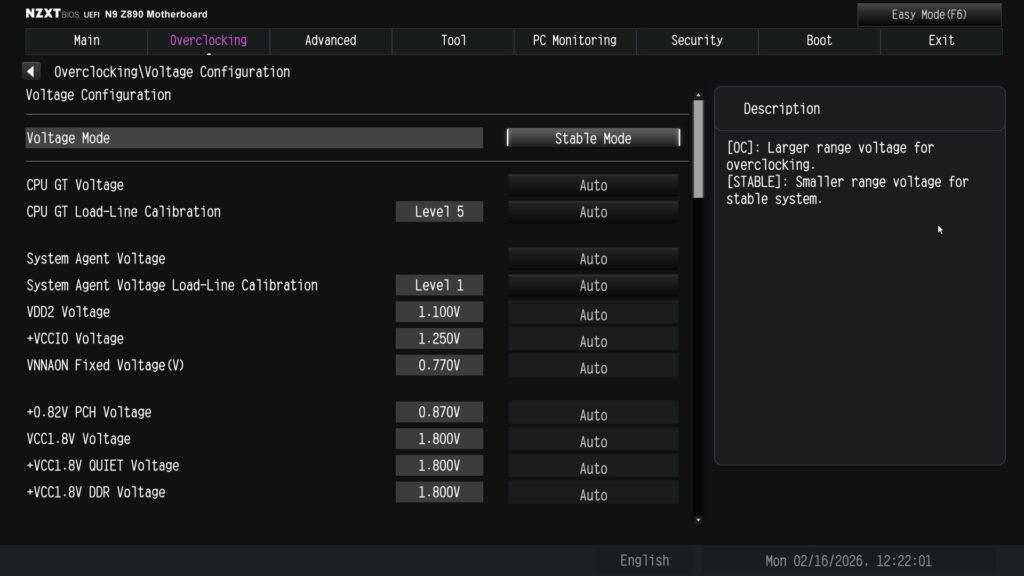Expand CPU GT Load-Line Calibration Auto option
Screen dimensions: 1024x576
pos(593,212)
